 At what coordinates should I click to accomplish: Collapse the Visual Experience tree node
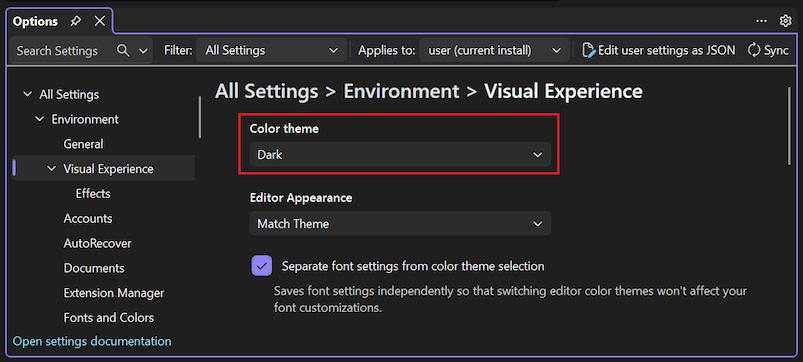[x=51, y=169]
